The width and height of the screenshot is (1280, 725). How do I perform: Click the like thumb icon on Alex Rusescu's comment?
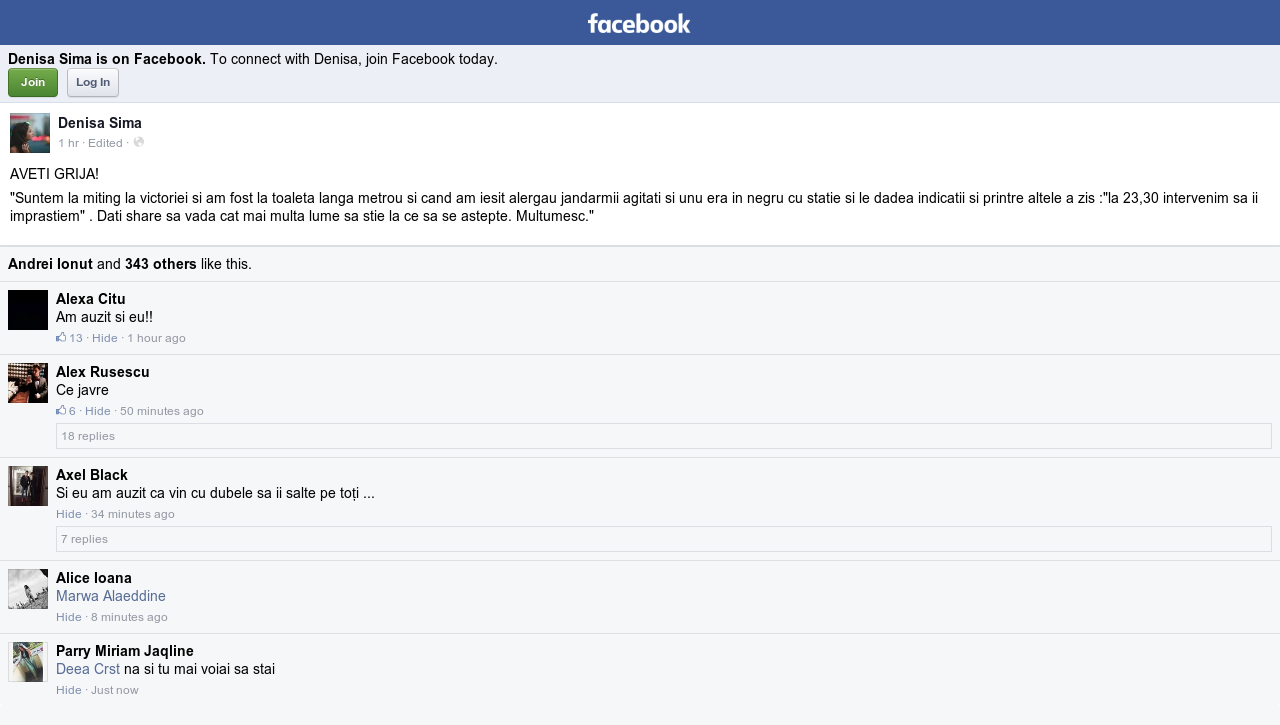(61, 410)
